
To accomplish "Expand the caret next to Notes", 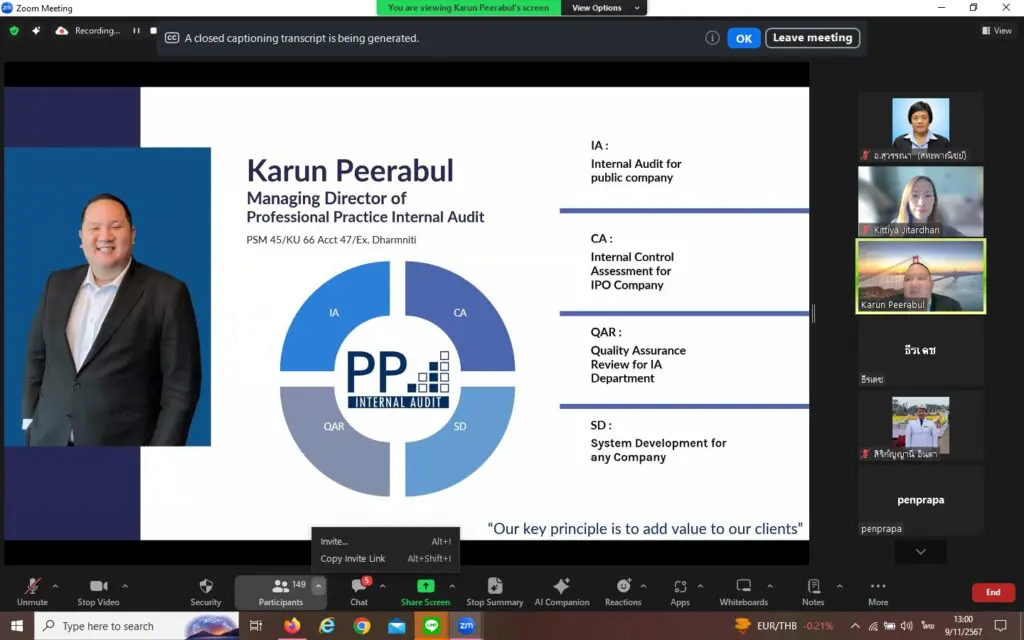I will (840, 586).
